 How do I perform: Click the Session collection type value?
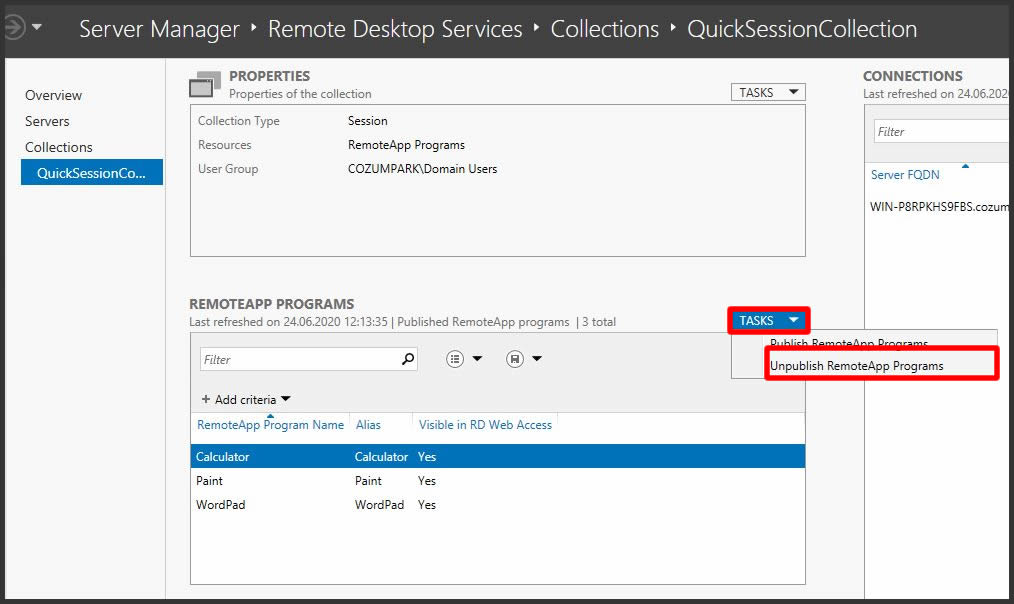coord(367,121)
